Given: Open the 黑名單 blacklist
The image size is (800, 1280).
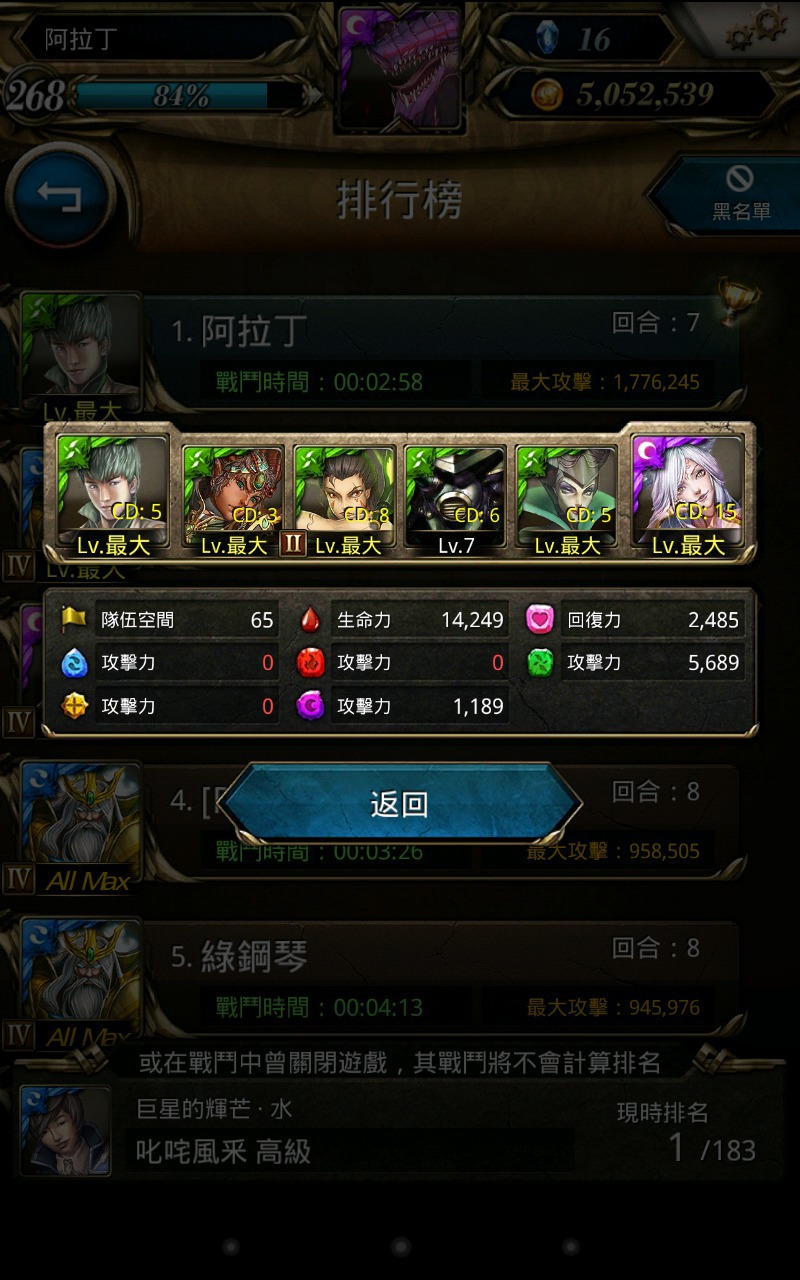Looking at the screenshot, I should 730,193.
